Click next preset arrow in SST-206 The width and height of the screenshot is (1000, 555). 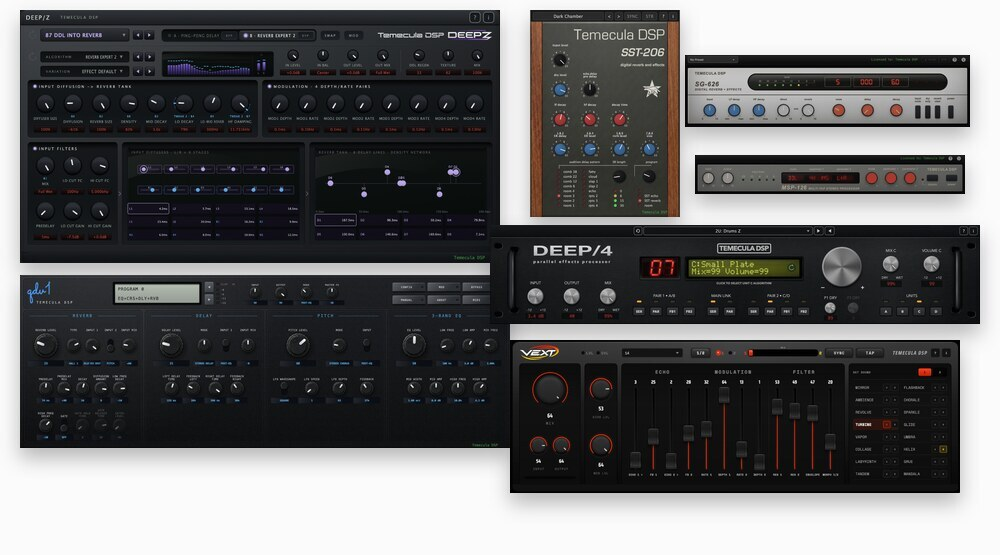[618, 17]
